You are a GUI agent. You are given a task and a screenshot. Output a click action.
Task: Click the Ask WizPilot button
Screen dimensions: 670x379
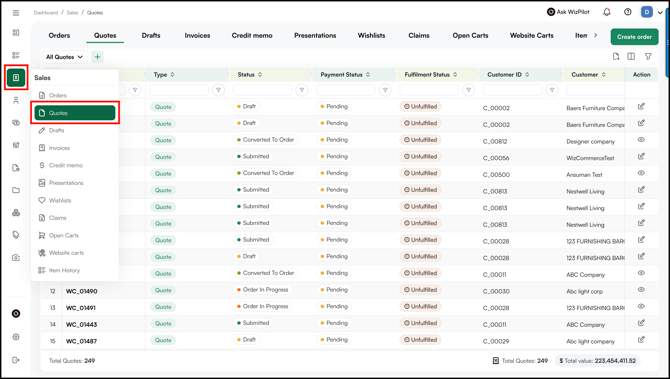point(568,12)
